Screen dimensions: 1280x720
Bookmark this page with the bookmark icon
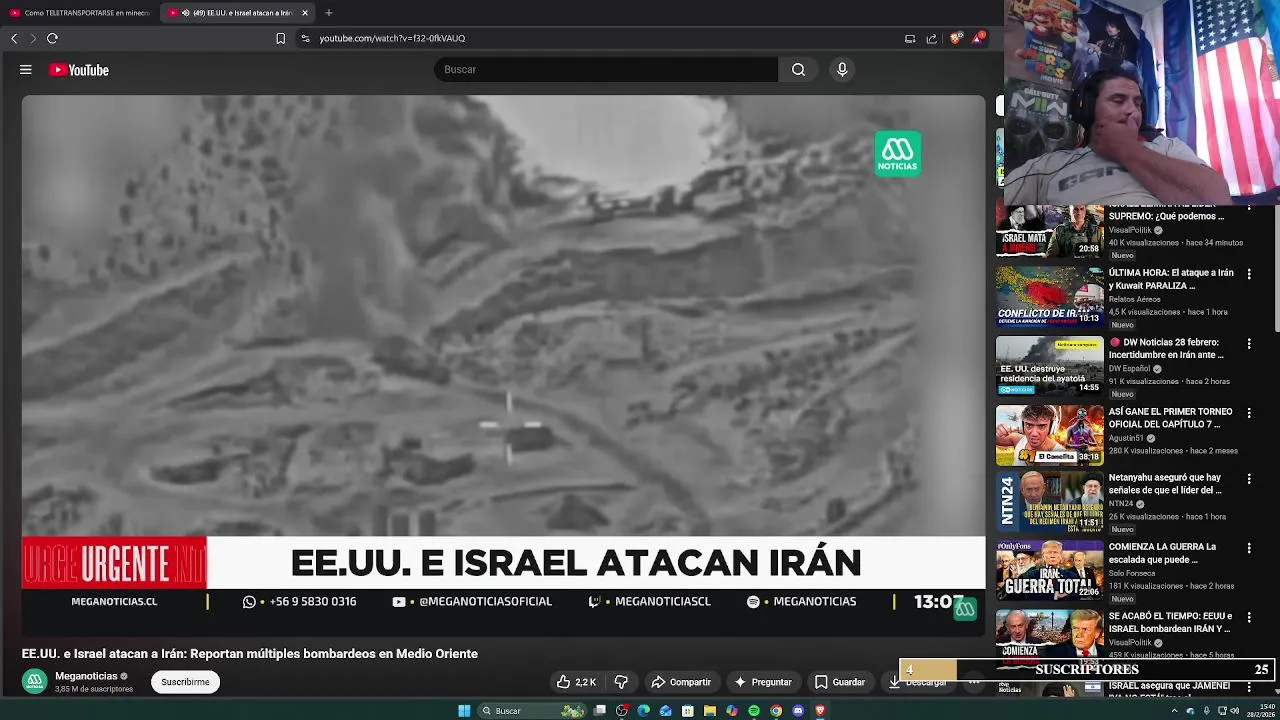point(280,38)
